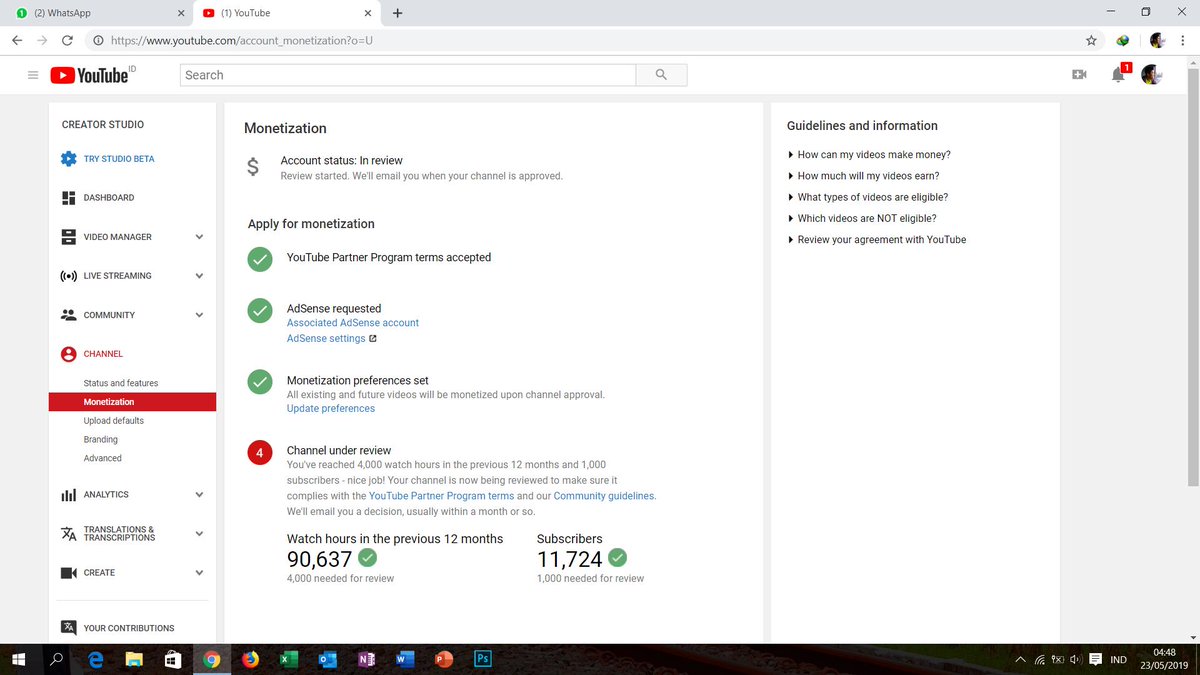Reload the page with the browser refresh button

click(67, 41)
